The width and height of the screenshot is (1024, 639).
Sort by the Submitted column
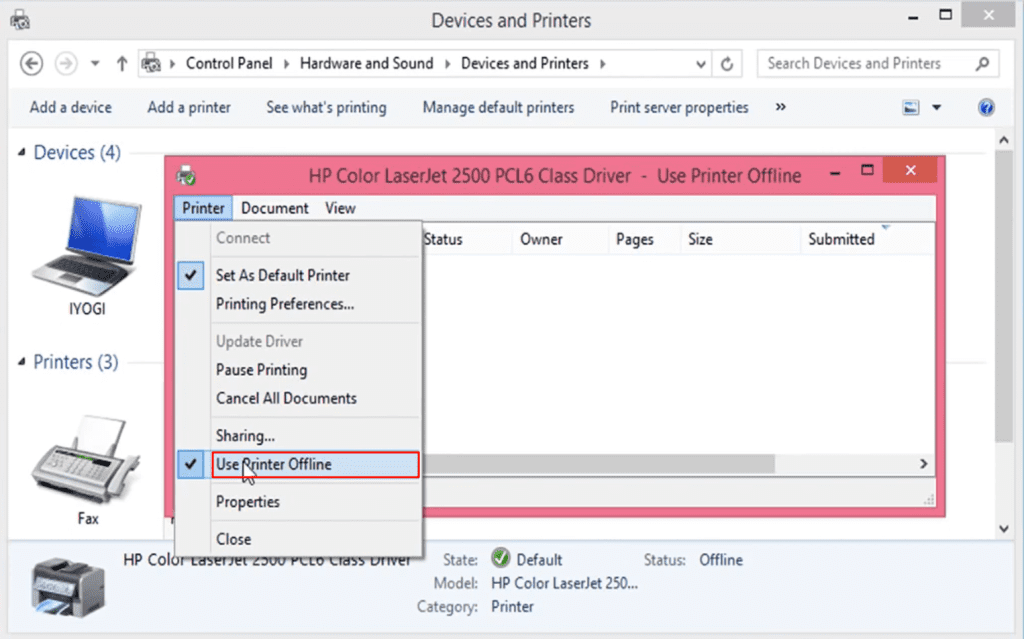pyautogui.click(x=867, y=239)
